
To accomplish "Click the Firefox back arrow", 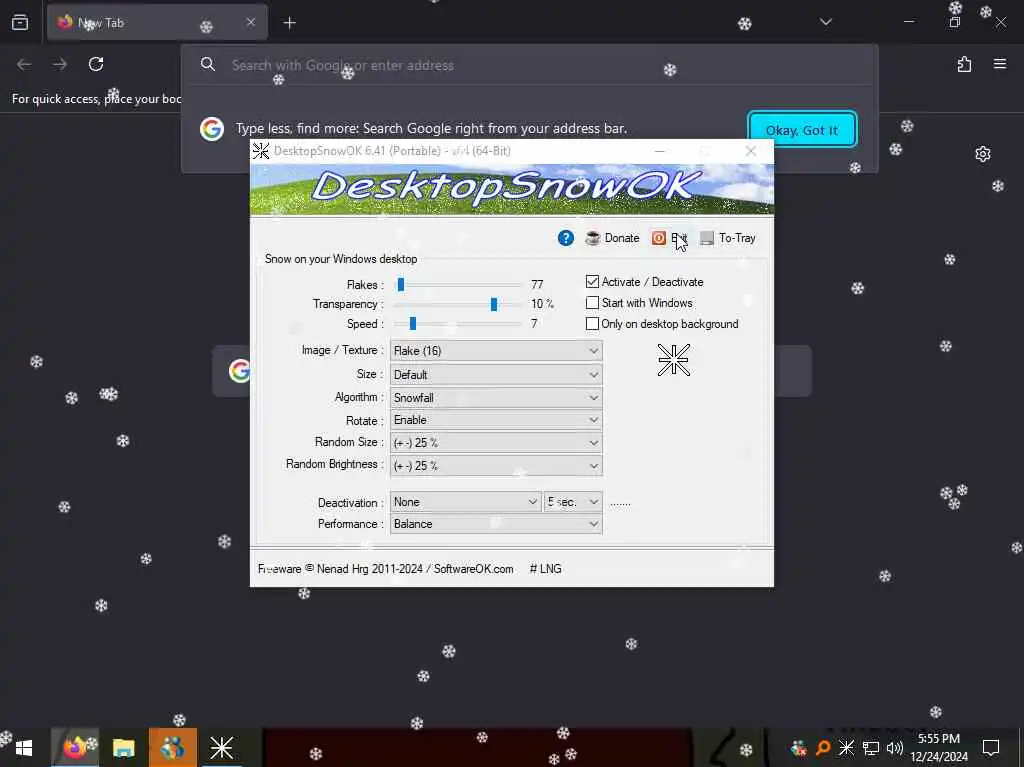I will click(24, 64).
